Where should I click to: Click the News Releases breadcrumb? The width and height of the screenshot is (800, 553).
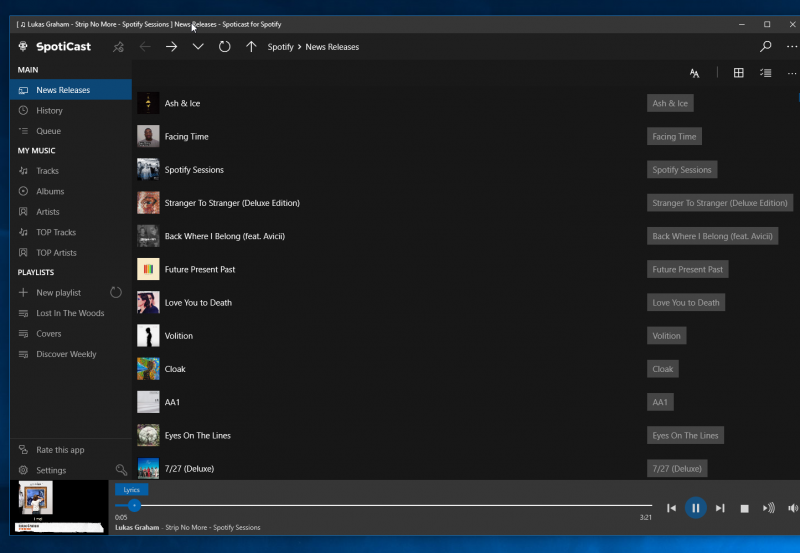[x=332, y=47]
